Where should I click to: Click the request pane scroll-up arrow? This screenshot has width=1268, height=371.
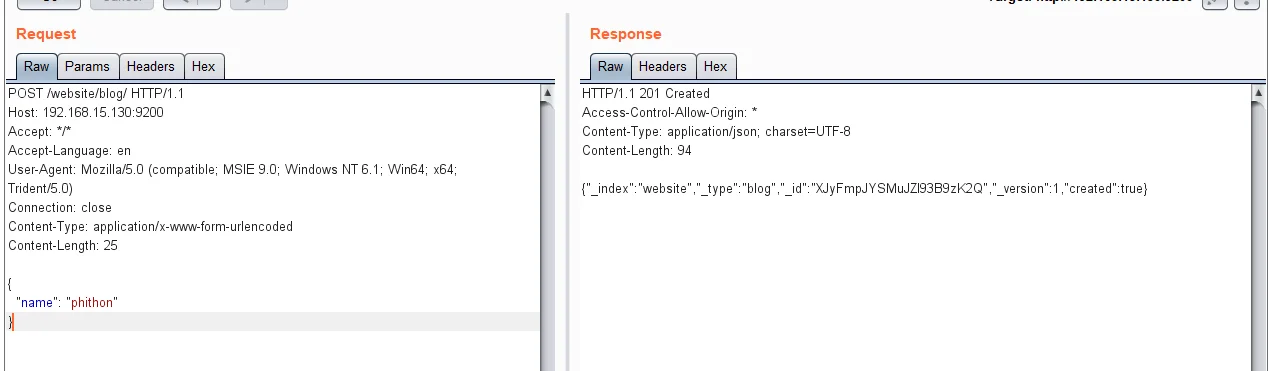[x=547, y=92]
